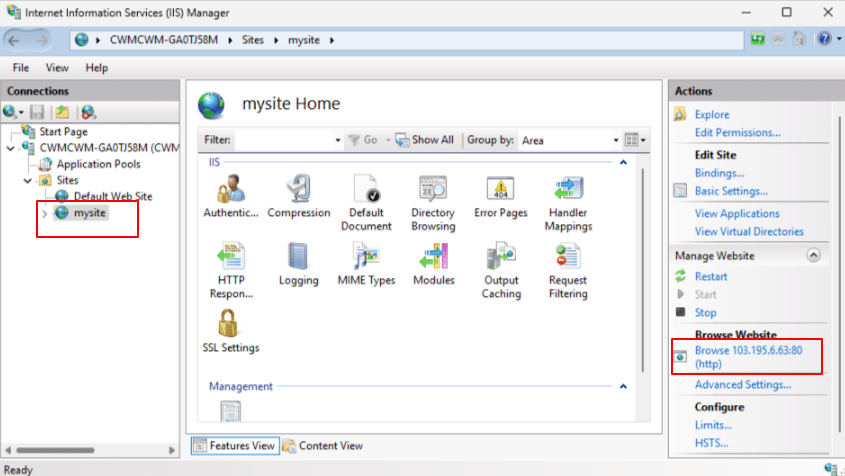This screenshot has height=476, width=845.
Task: Click the features area vertical scrollbar
Action: pos(642,270)
